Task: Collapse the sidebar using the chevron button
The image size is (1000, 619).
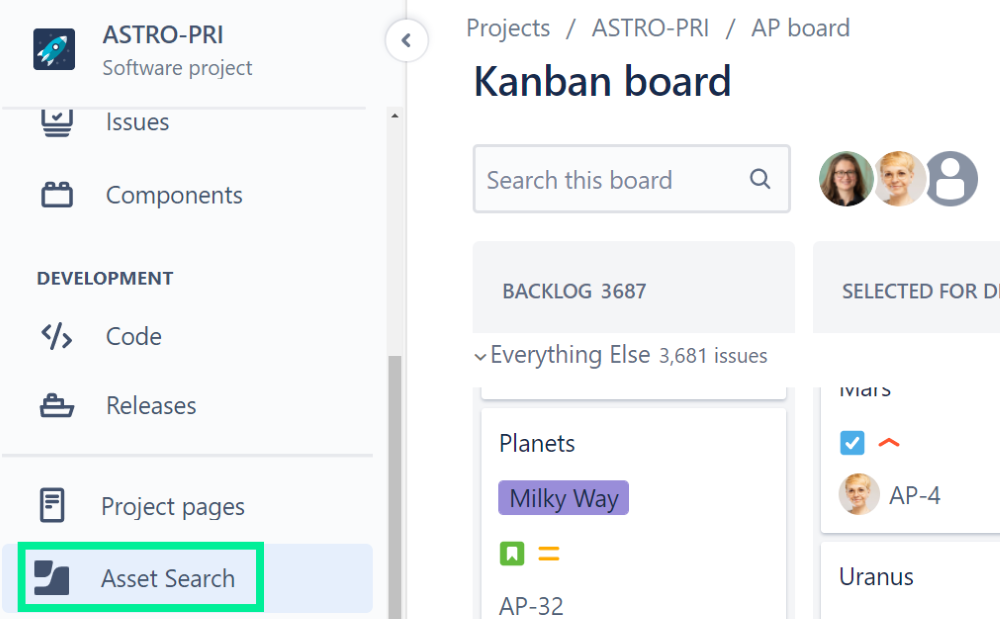Action: pyautogui.click(x=406, y=42)
